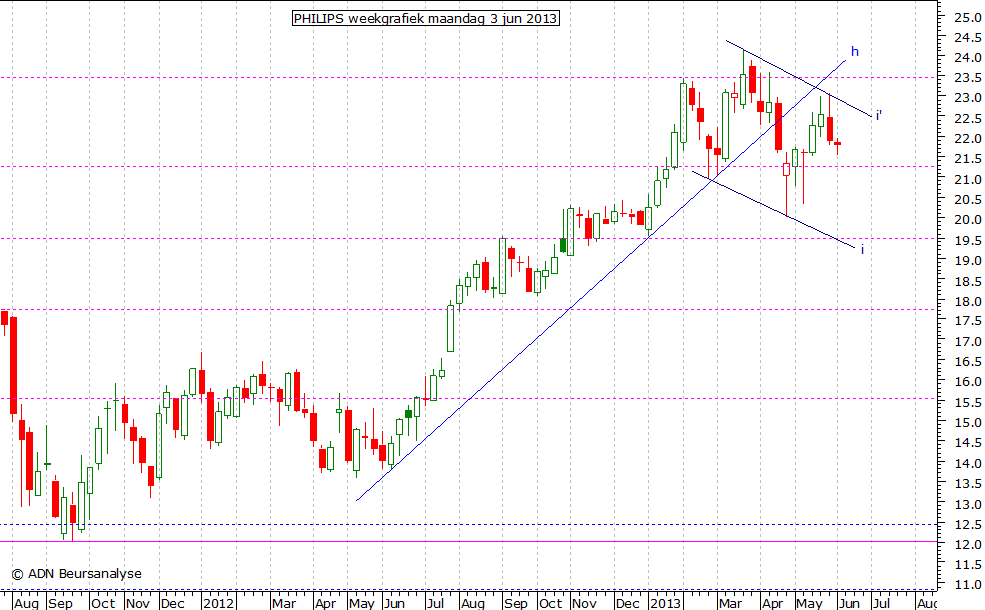
Task: Click the 25.0 price axis label
Action: 967,18
